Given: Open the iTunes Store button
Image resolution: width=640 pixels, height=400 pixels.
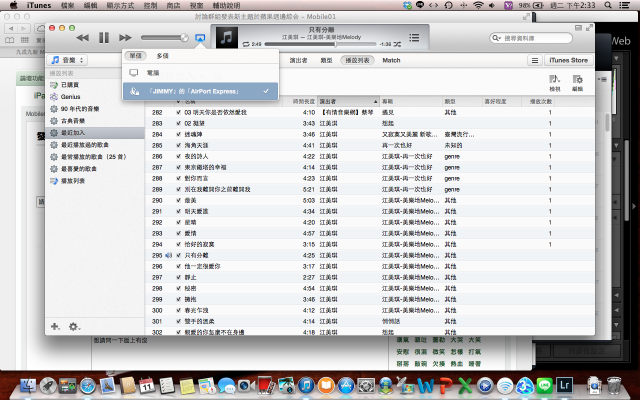Looking at the screenshot, I should pyautogui.click(x=569, y=60).
